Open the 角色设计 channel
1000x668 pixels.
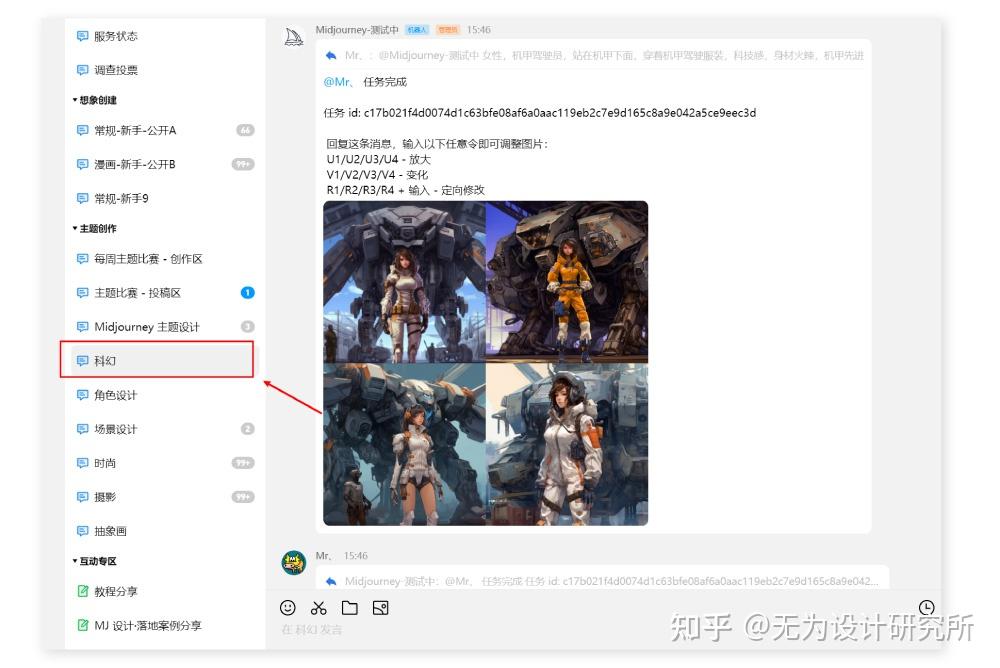coord(165,395)
